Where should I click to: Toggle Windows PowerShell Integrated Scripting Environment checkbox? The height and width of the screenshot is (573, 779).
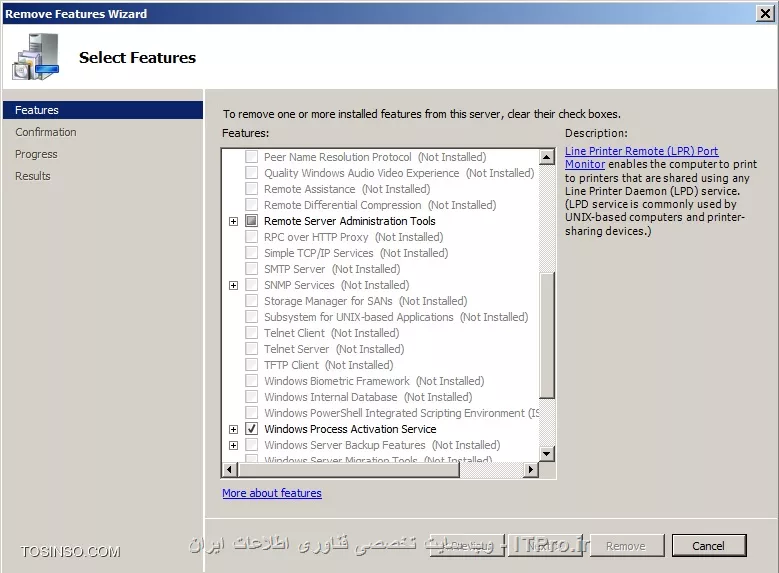(251, 412)
